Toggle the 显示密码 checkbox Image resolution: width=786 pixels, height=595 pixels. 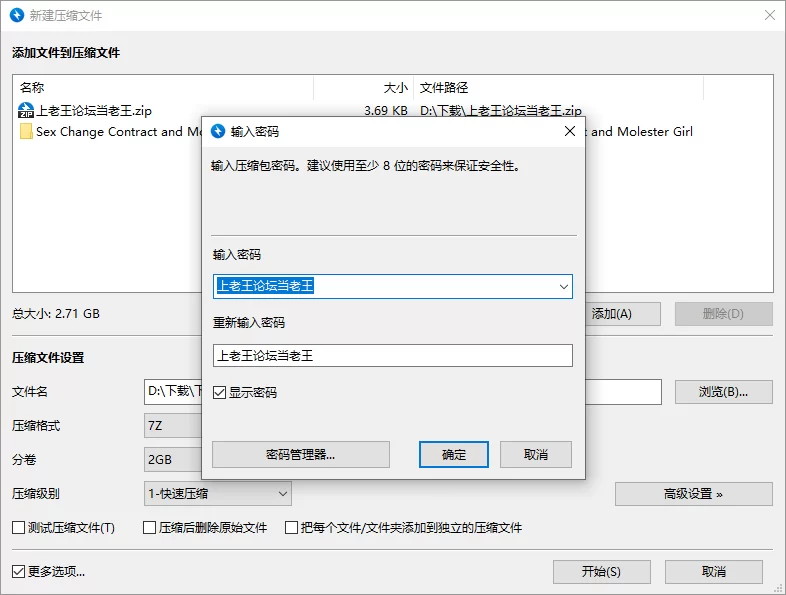(220, 392)
